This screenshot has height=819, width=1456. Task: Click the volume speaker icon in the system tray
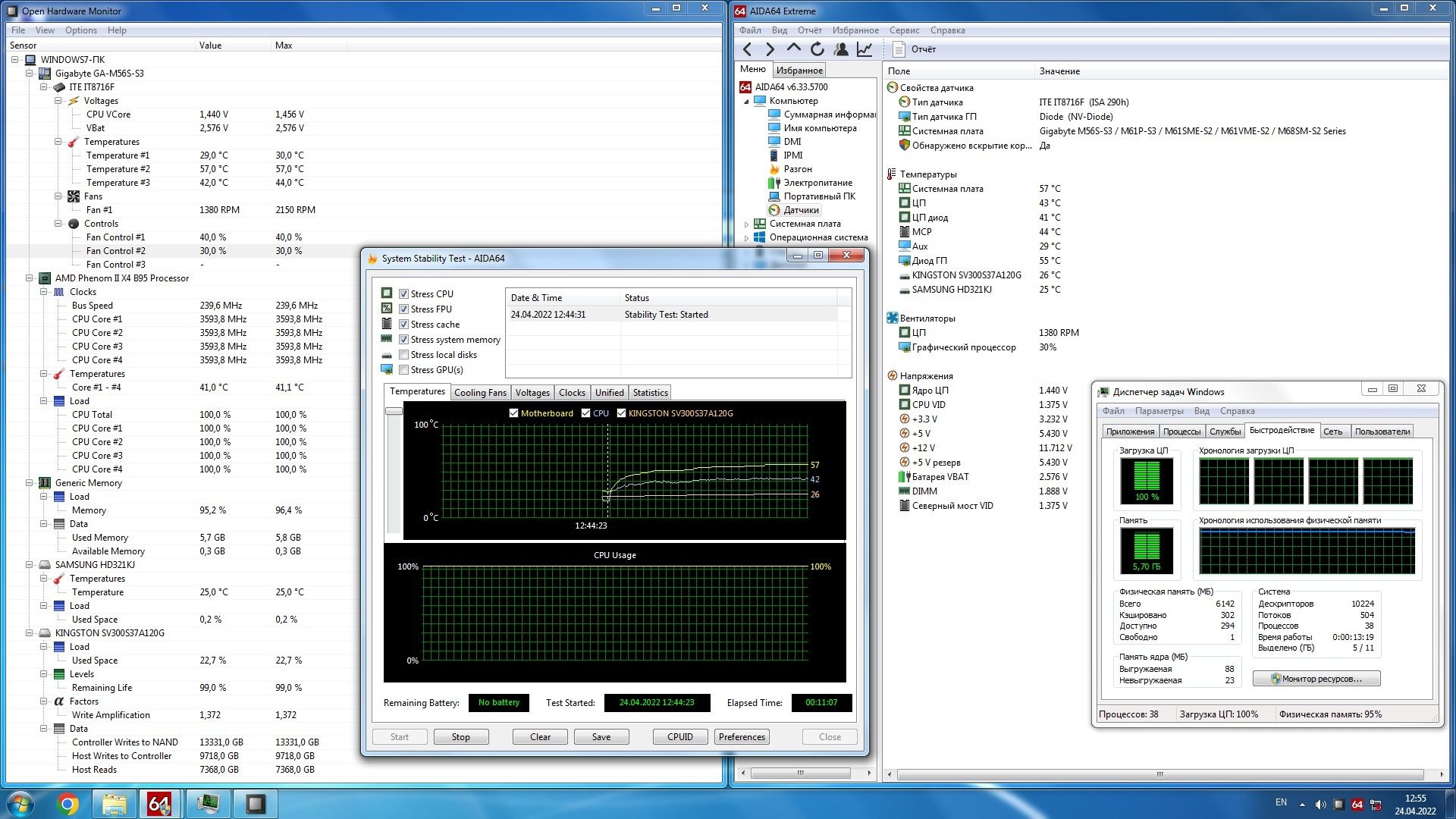coord(1320,804)
